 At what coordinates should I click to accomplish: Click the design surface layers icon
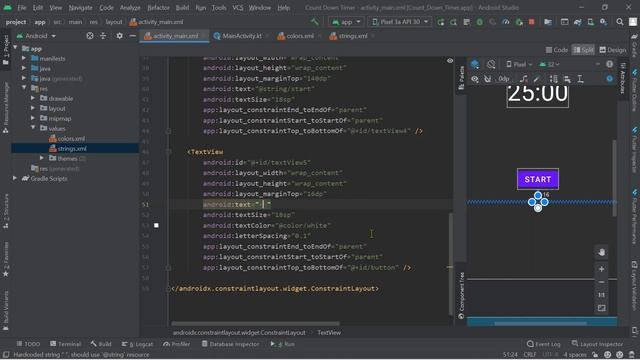click(475, 64)
